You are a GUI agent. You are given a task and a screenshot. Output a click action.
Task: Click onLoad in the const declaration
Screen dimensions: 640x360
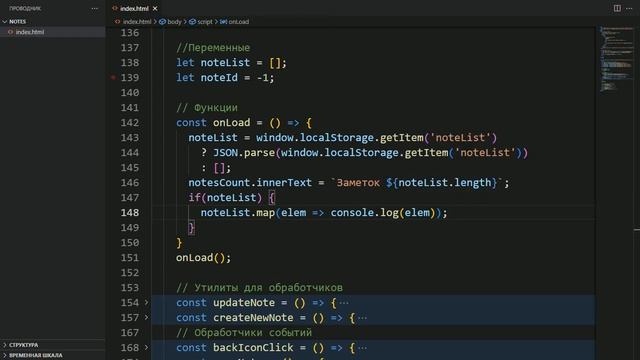(231, 122)
